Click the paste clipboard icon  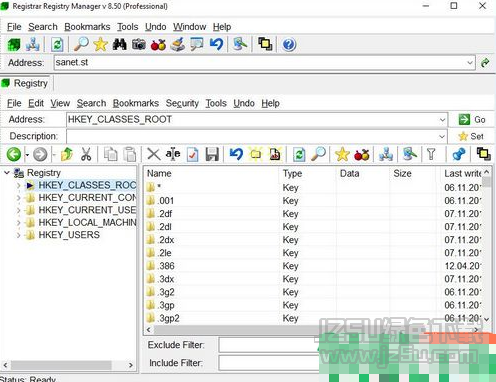tap(130, 154)
